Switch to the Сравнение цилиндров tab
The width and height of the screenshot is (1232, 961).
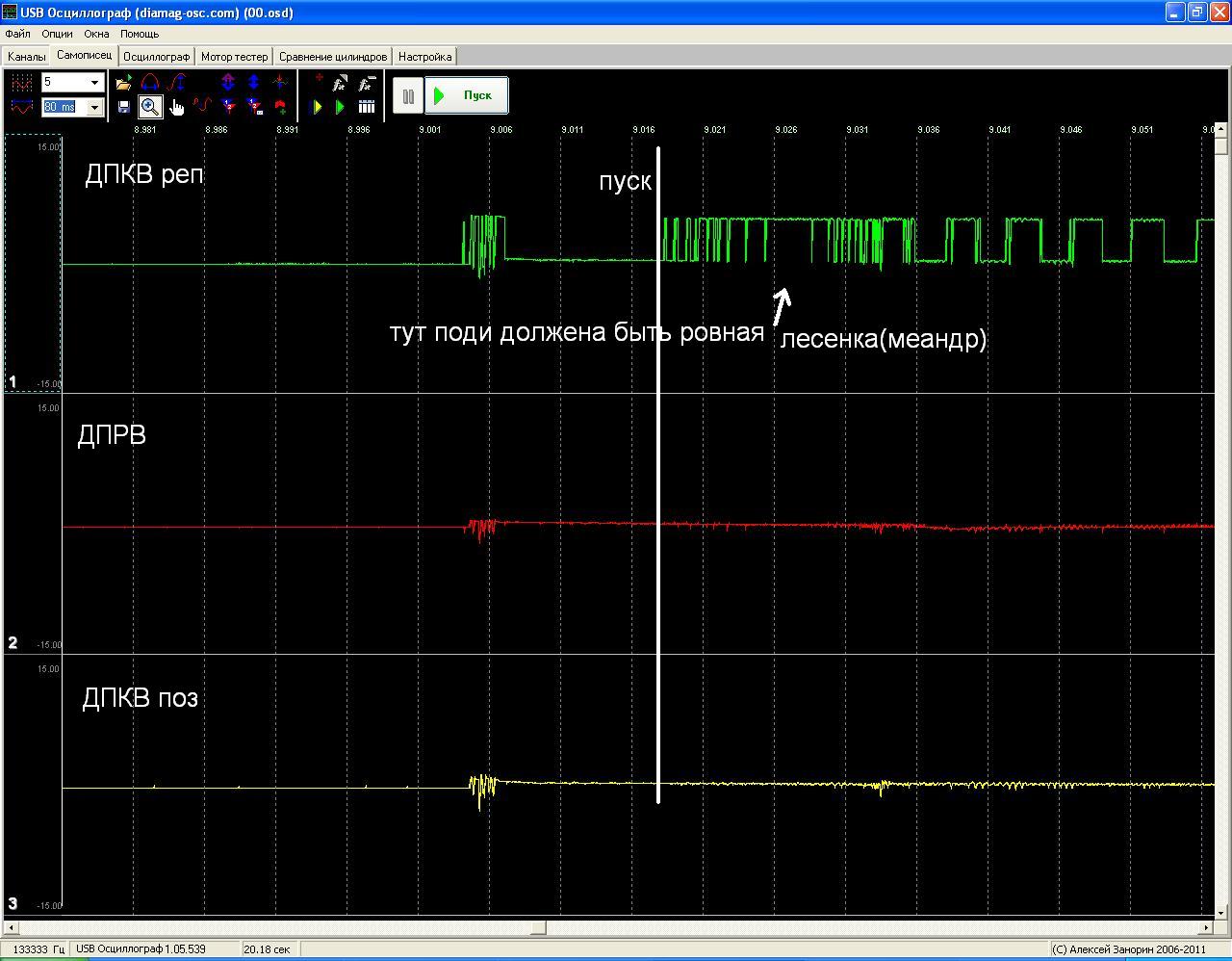click(x=333, y=57)
